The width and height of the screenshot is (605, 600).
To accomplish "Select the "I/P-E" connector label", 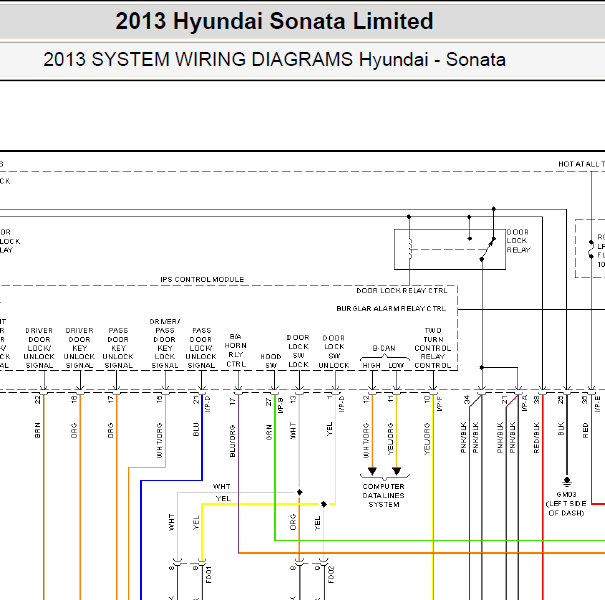I will click(x=597, y=404).
